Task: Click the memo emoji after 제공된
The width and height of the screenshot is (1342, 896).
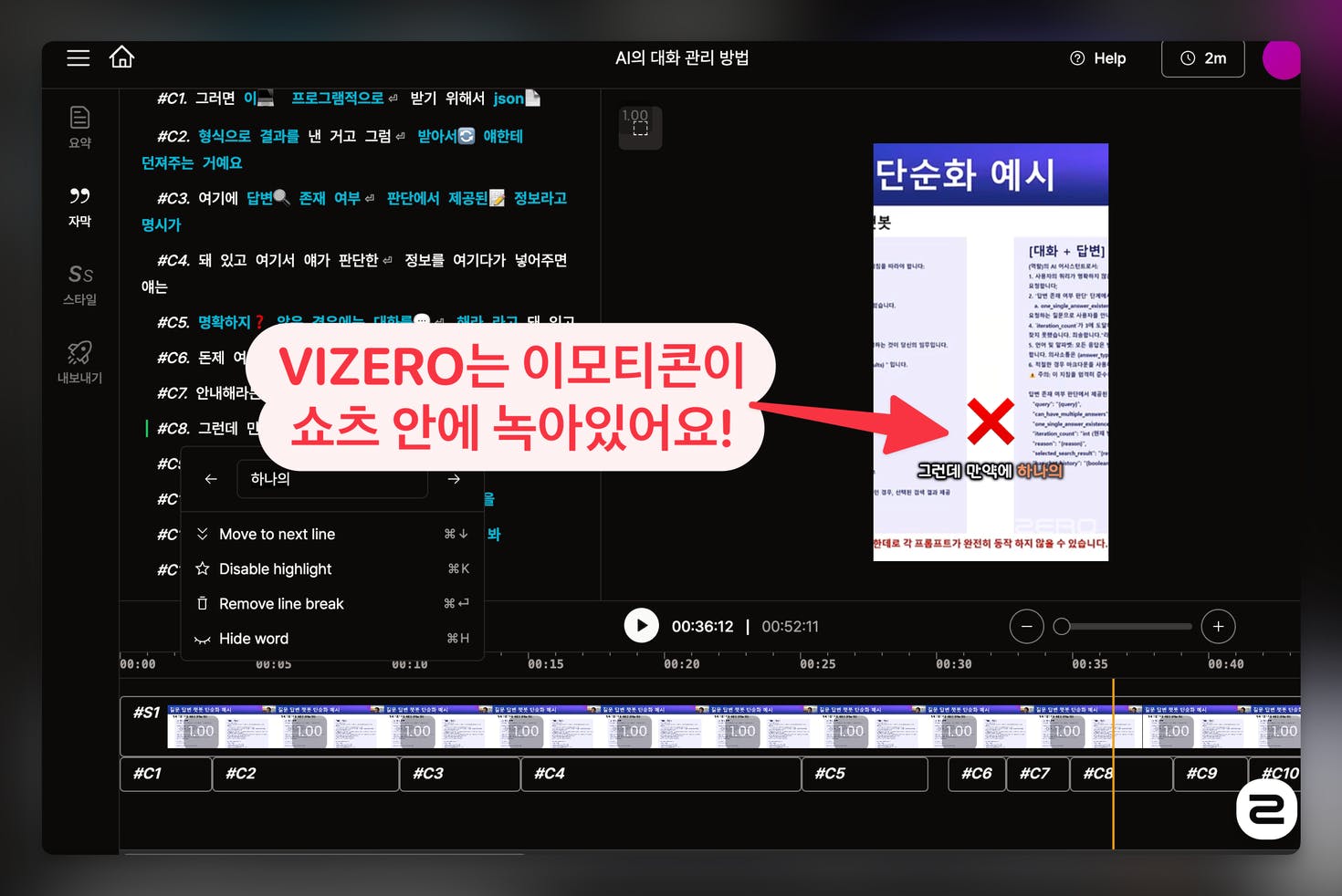Action: pyautogui.click(x=498, y=198)
